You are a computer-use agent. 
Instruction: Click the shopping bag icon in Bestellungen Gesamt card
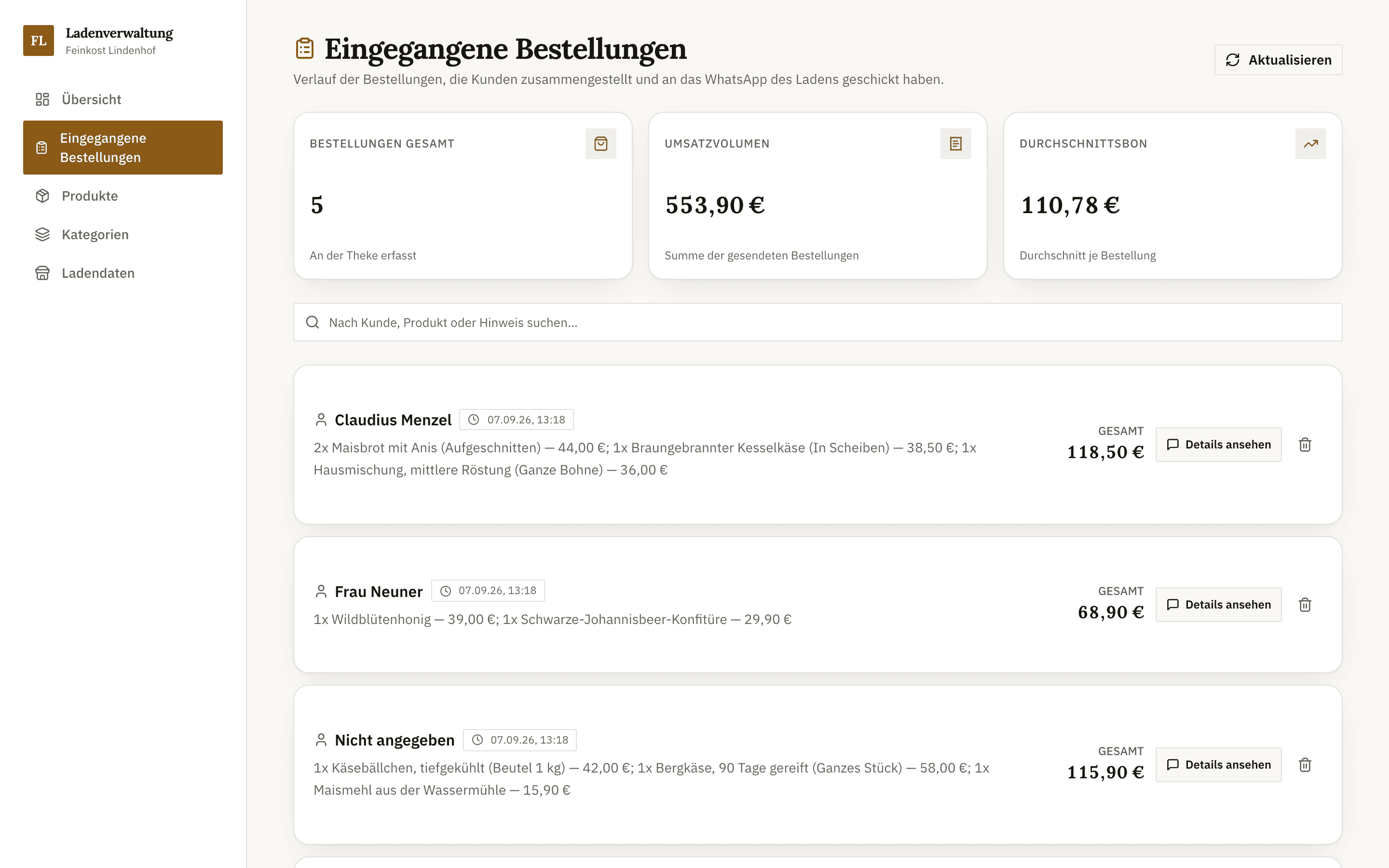pos(600,144)
